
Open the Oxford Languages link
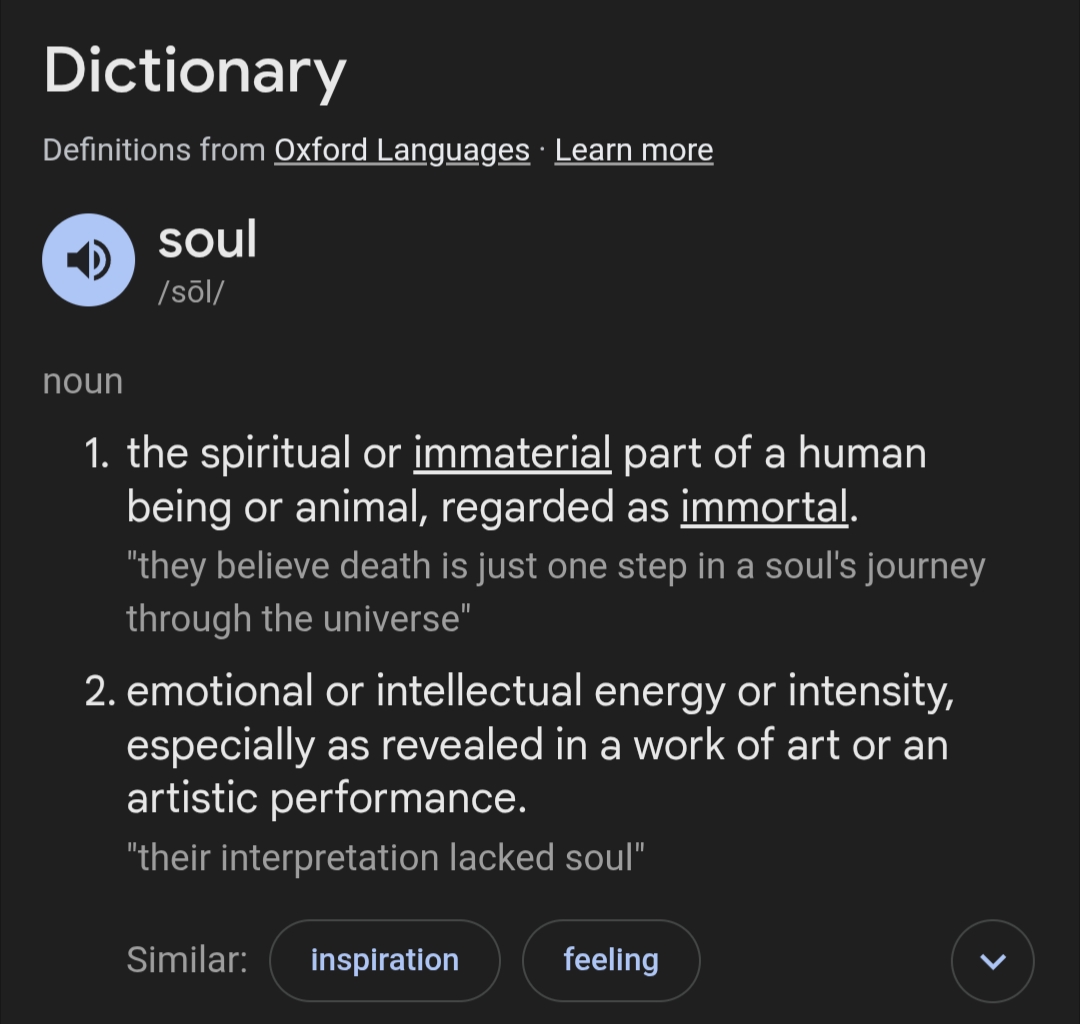(x=401, y=150)
